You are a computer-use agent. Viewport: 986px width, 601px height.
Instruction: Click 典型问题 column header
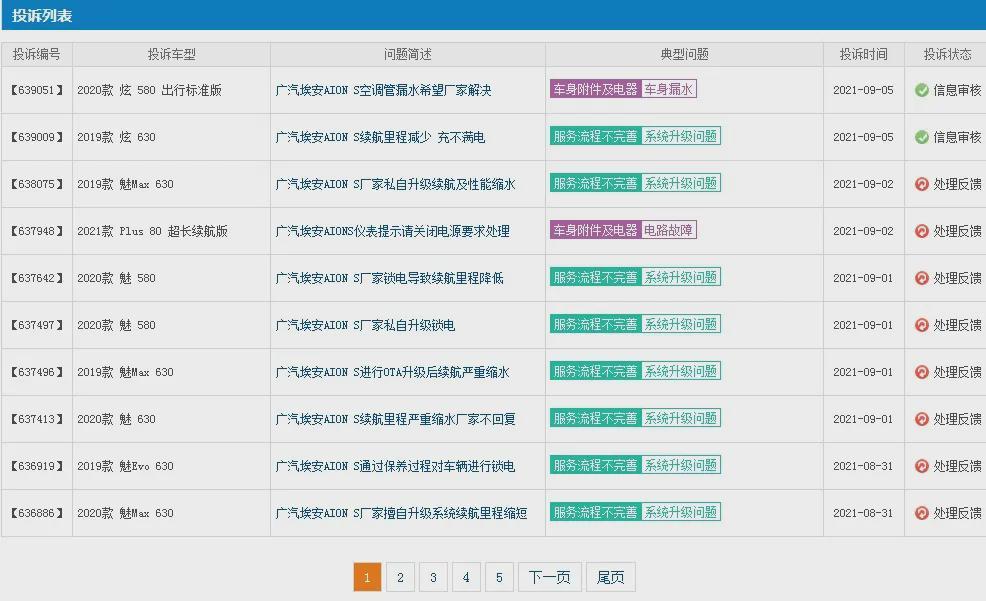(684, 55)
